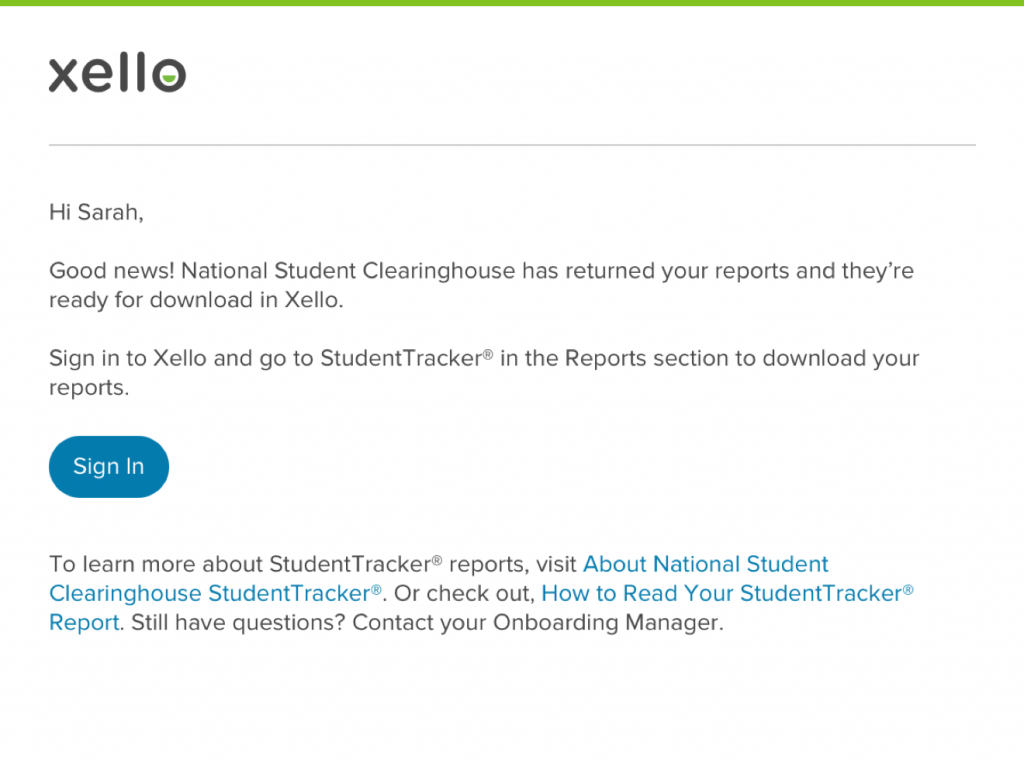Click the green bar at the top
The width and height of the screenshot is (1024, 760).
tap(512, 3)
